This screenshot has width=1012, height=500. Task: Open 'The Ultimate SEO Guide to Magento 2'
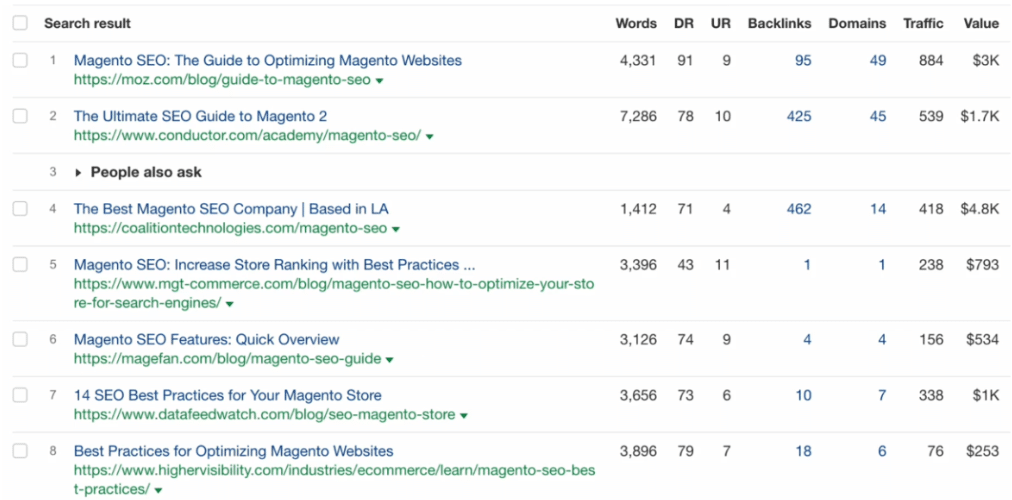(x=200, y=116)
